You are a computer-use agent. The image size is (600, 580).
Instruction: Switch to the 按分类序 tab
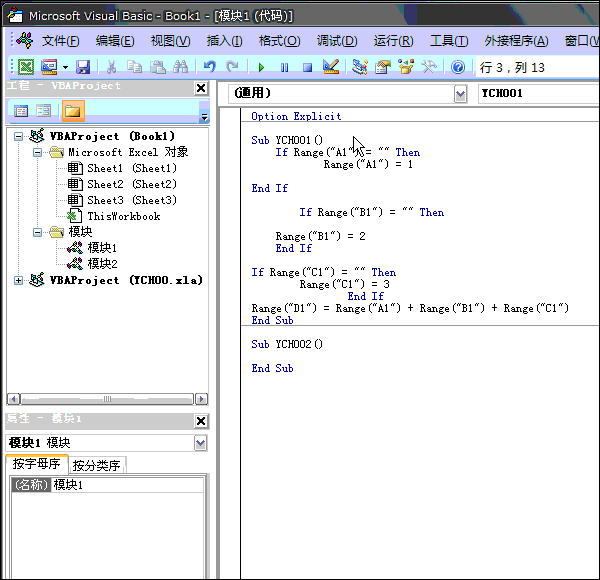97,465
